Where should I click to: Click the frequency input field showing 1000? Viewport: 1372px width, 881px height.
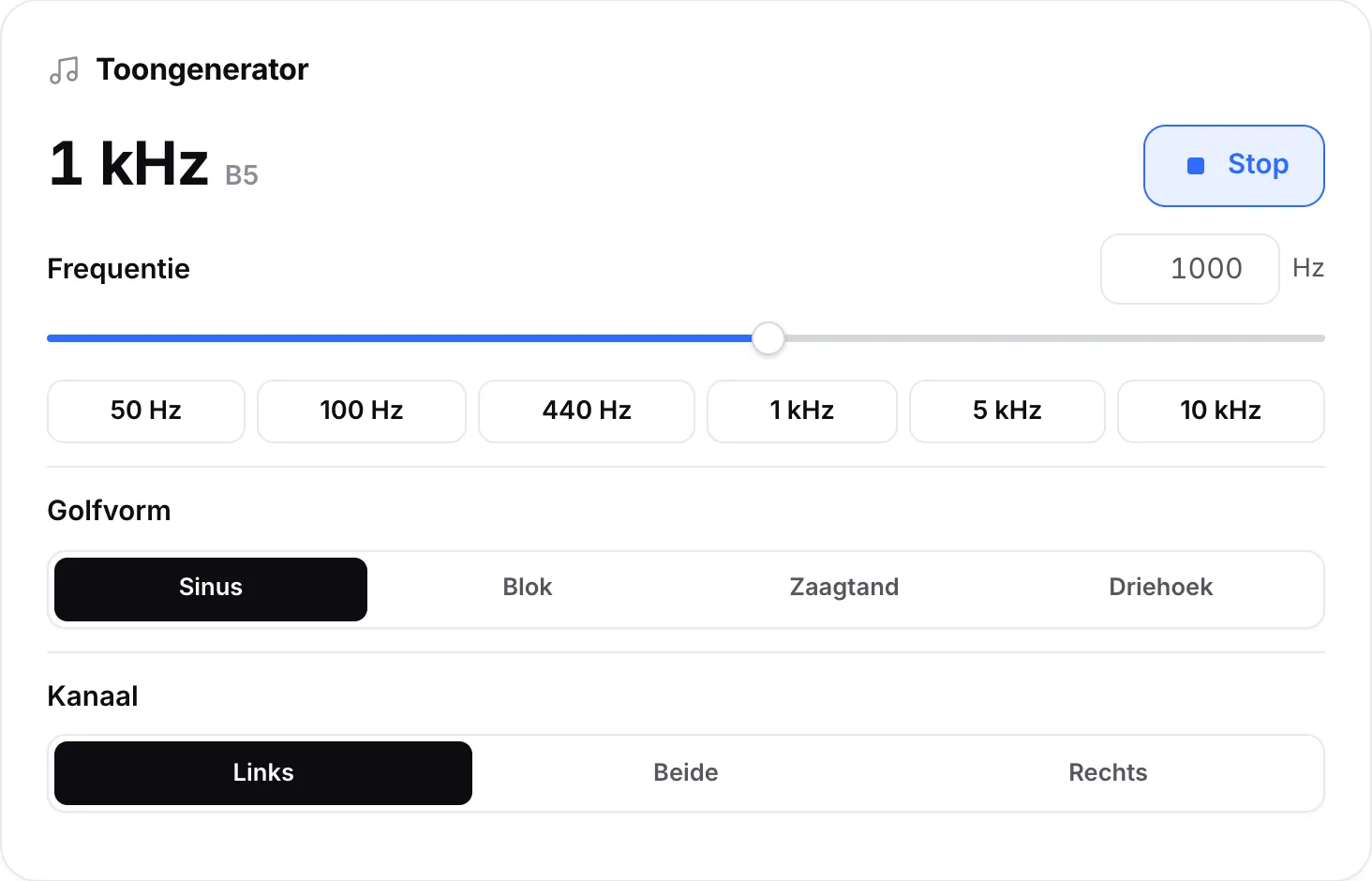coord(1189,269)
